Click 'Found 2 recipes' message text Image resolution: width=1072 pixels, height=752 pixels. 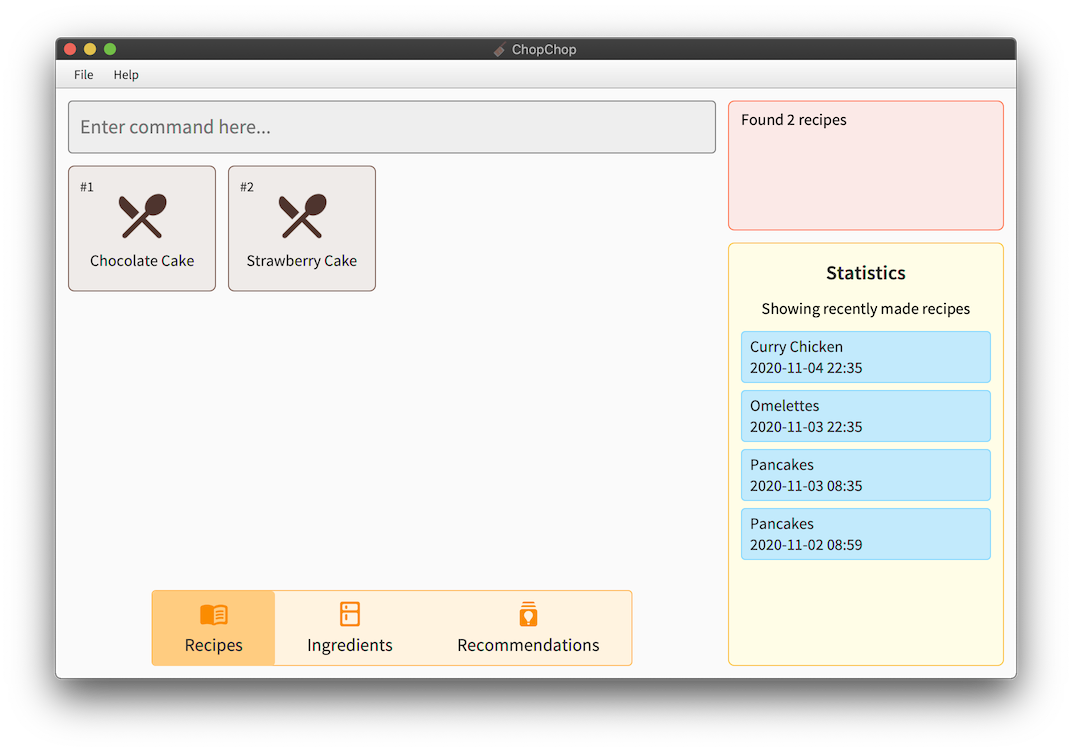point(794,120)
